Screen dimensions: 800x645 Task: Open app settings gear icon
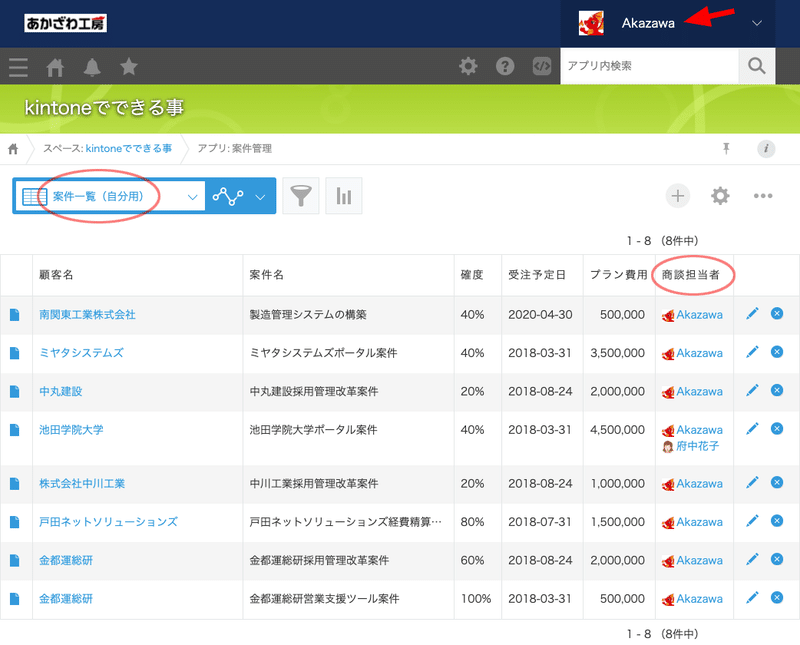point(720,196)
